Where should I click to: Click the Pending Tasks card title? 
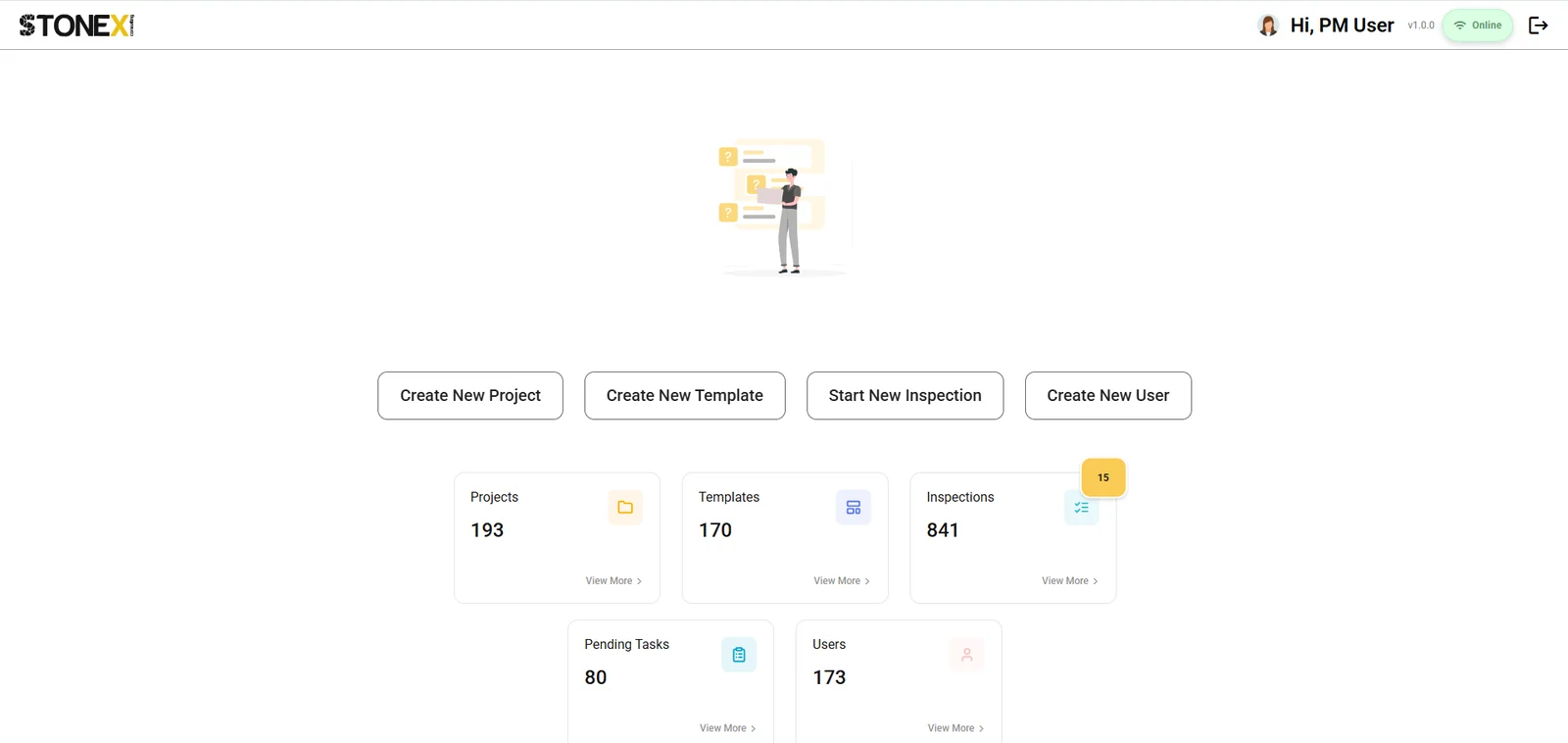pos(627,644)
